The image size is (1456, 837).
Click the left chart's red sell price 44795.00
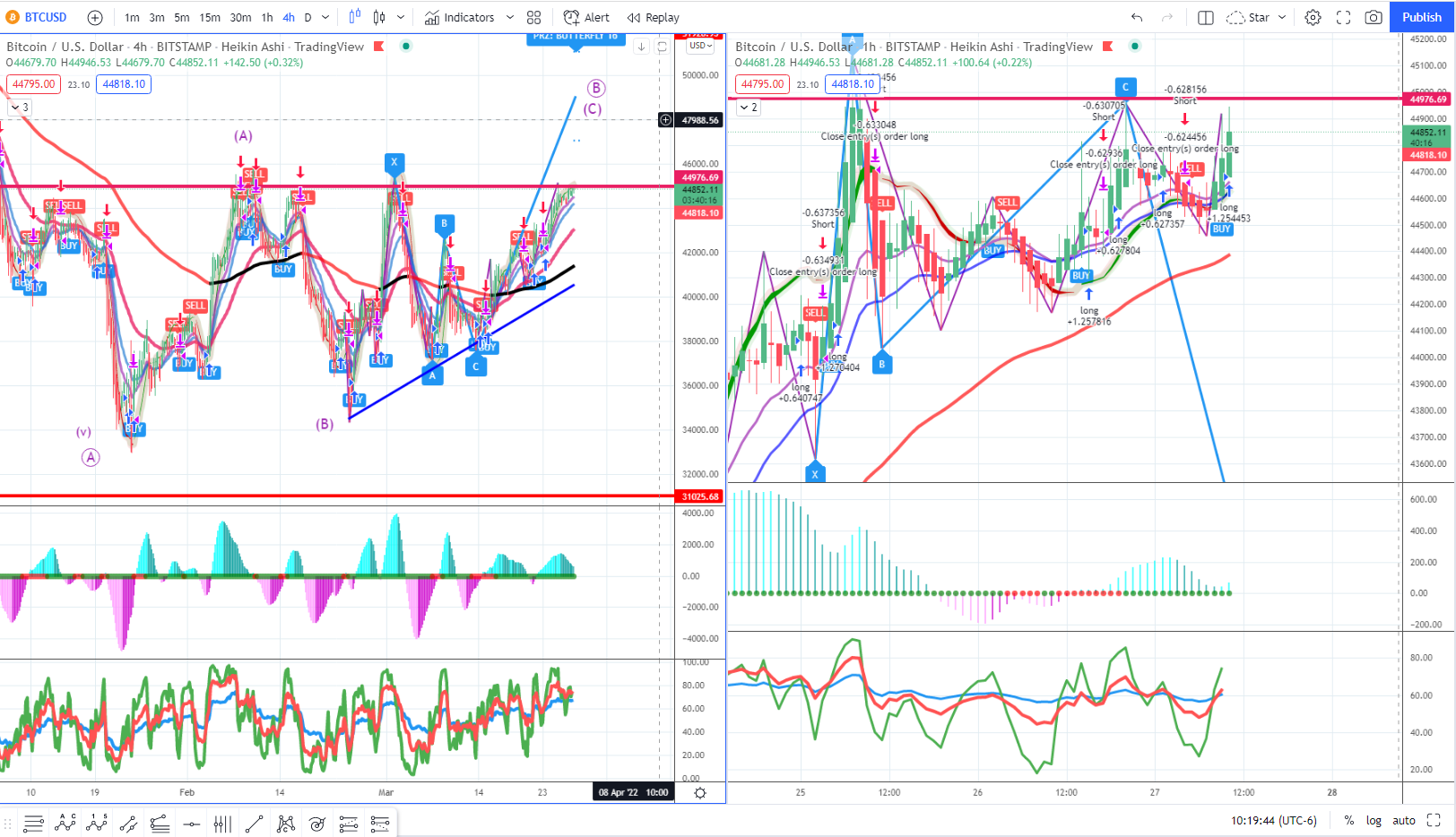(34, 84)
